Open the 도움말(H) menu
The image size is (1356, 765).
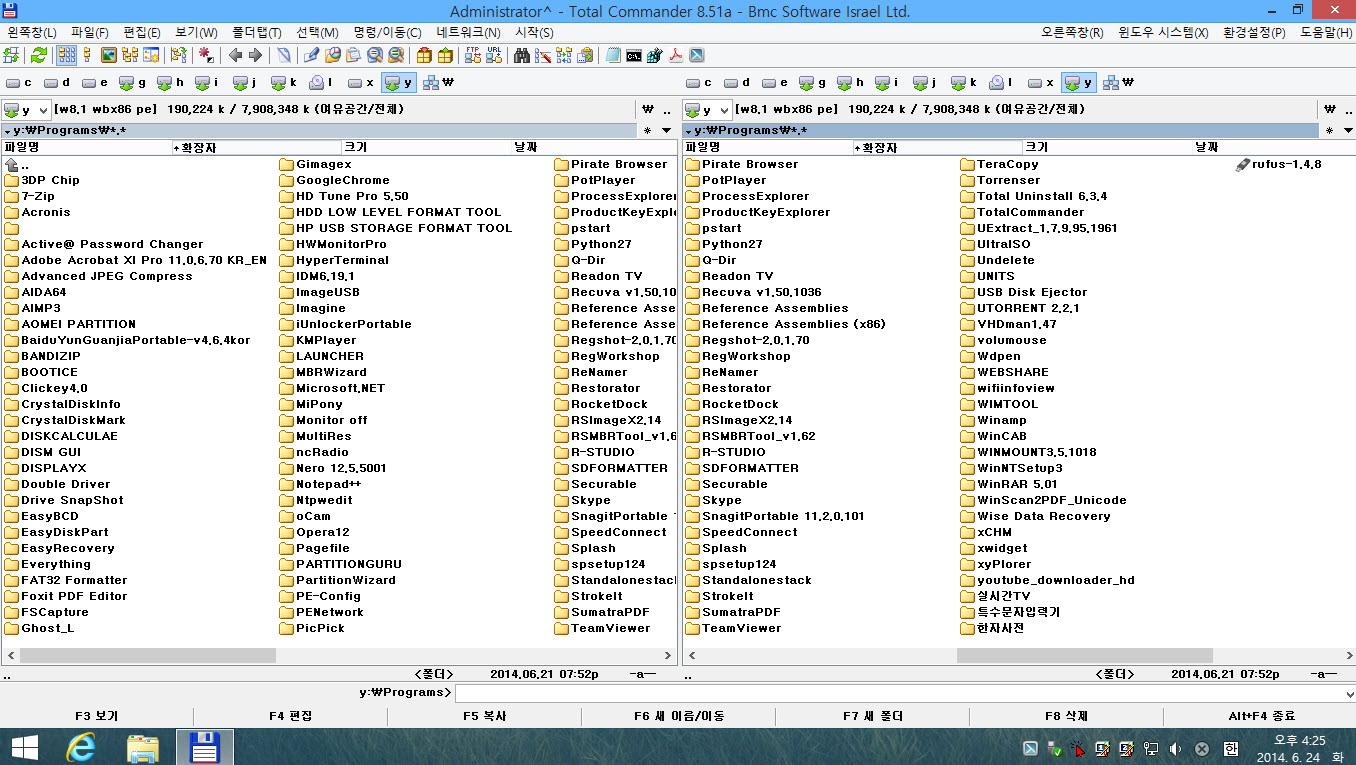coord(1324,33)
